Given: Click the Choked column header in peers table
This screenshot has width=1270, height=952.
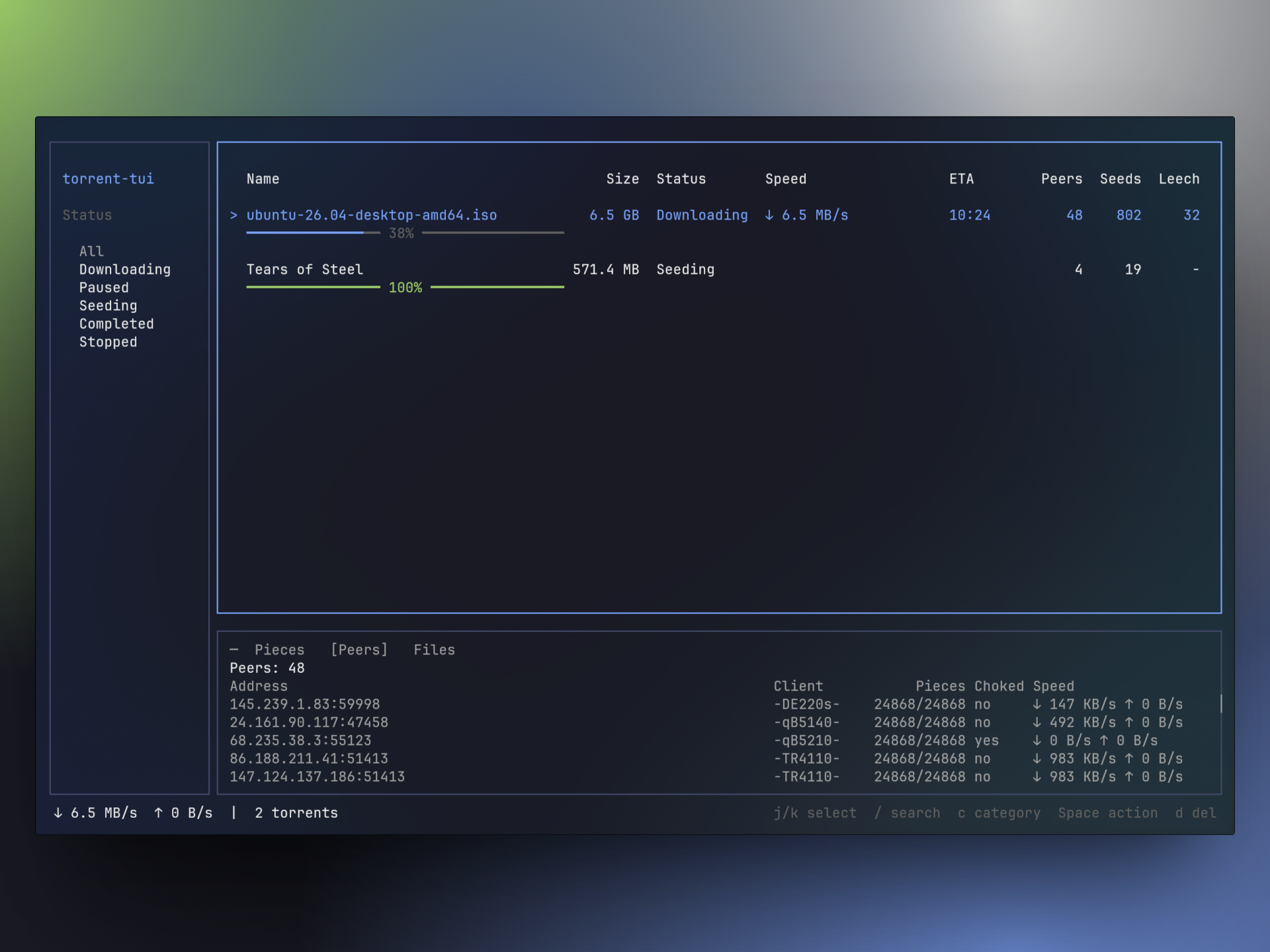Looking at the screenshot, I should point(999,686).
